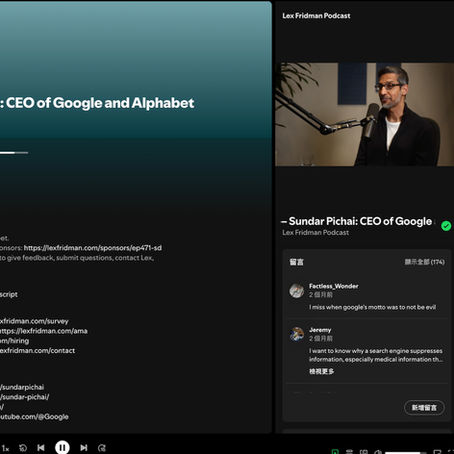Skip to the next track
This screenshot has width=454, height=454.
(x=84, y=448)
